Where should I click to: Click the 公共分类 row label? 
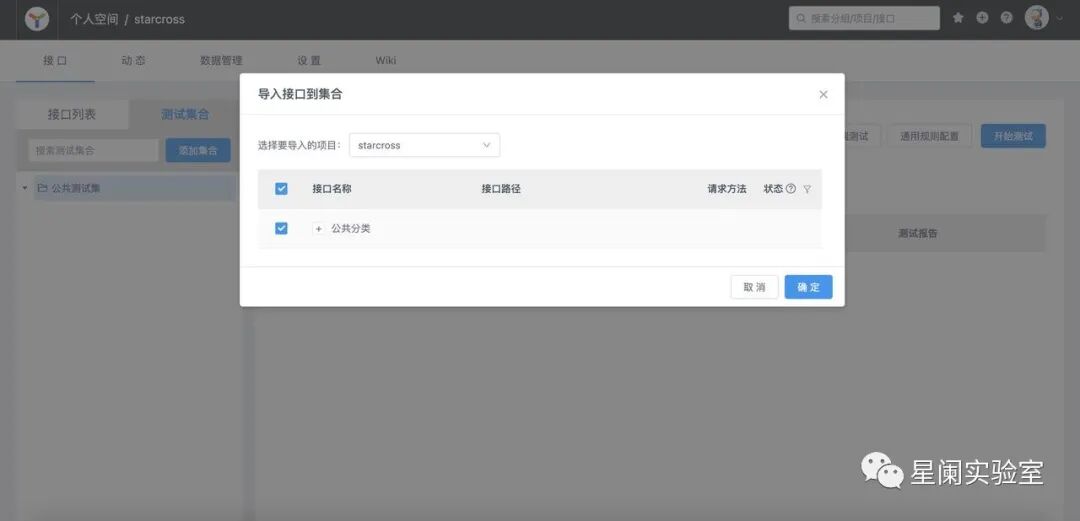351,229
